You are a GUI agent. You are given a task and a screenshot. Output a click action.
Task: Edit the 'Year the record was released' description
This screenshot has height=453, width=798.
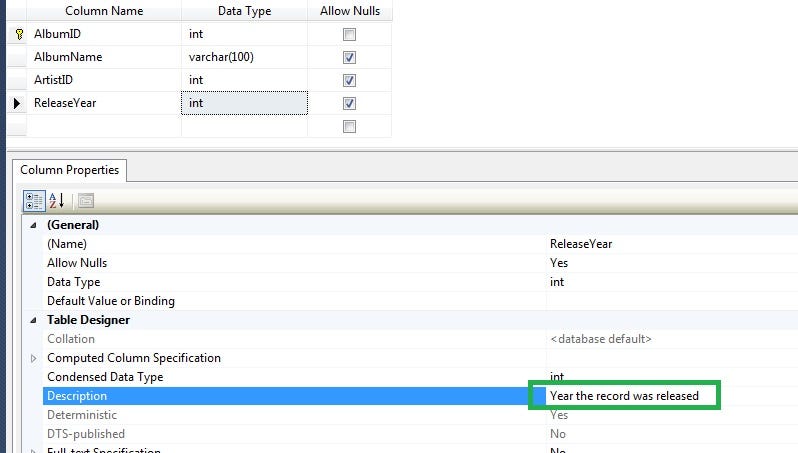(x=624, y=396)
